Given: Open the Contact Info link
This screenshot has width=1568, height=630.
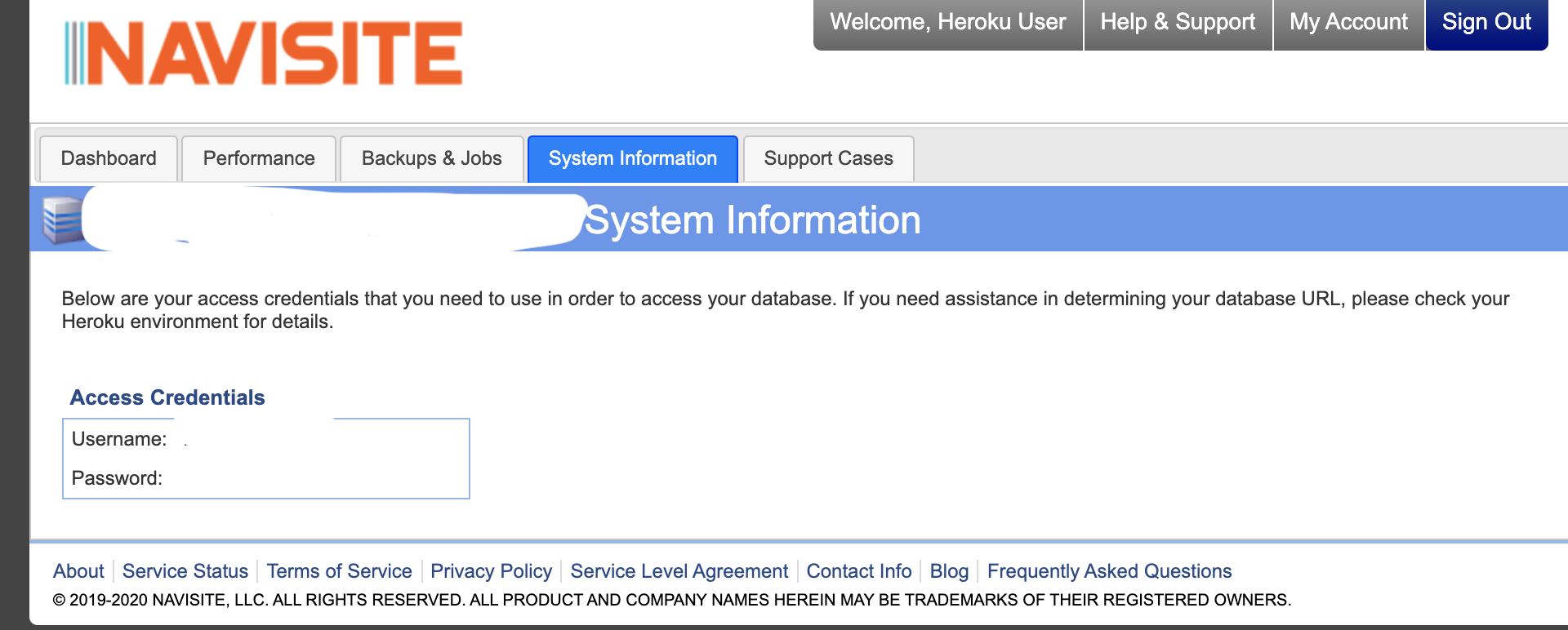Looking at the screenshot, I should pos(859,571).
